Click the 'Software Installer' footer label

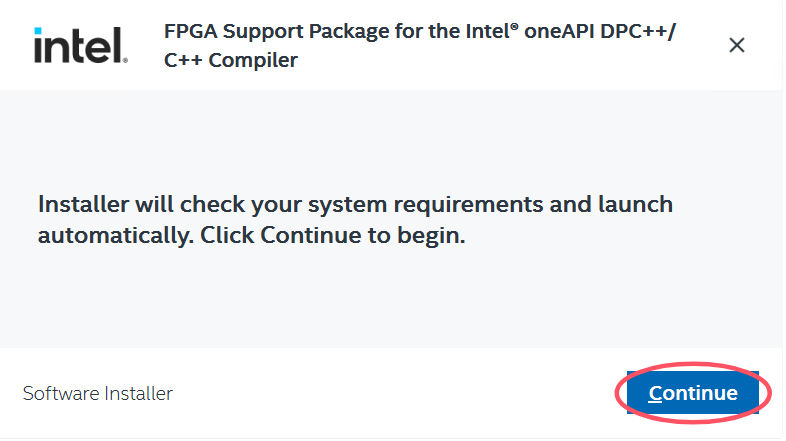tap(98, 394)
